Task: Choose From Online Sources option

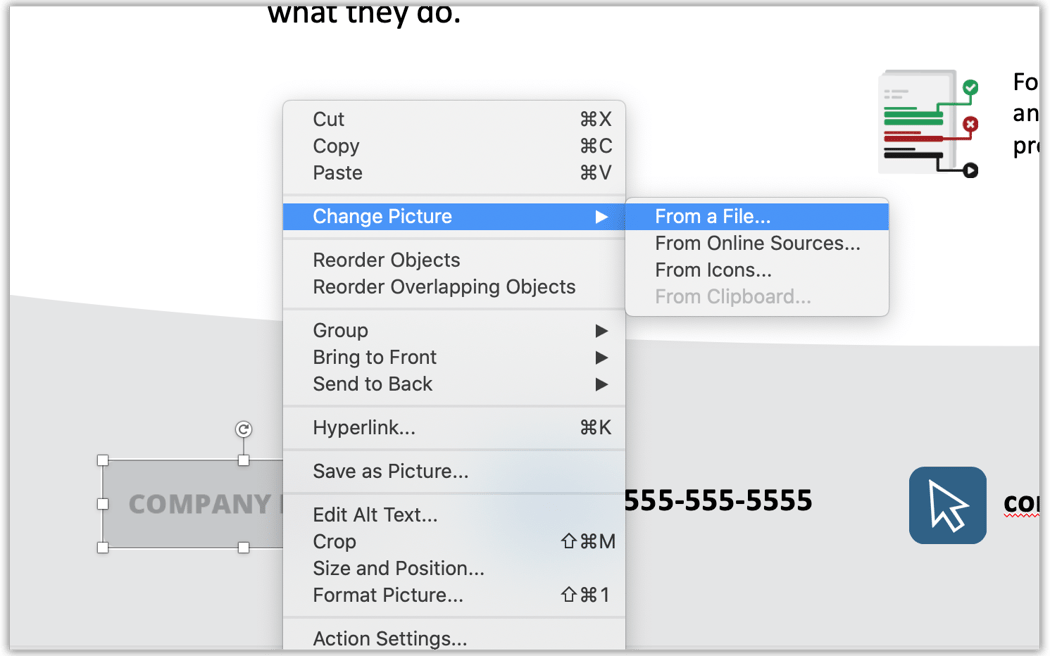Action: [x=757, y=243]
